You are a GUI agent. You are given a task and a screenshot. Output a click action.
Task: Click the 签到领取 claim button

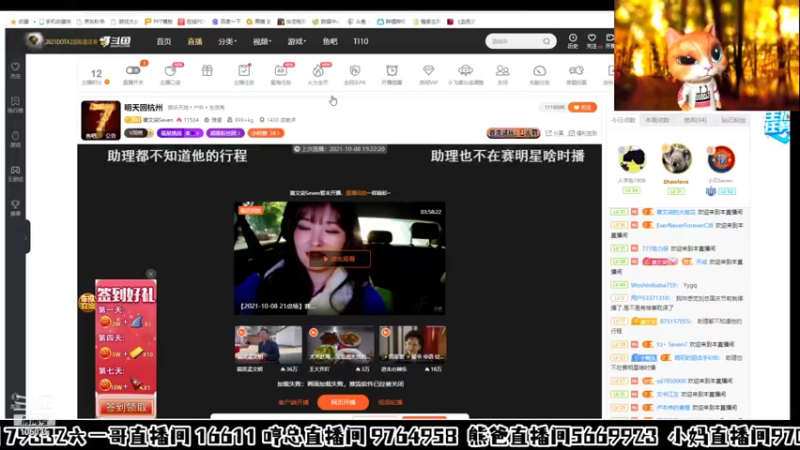(126, 407)
